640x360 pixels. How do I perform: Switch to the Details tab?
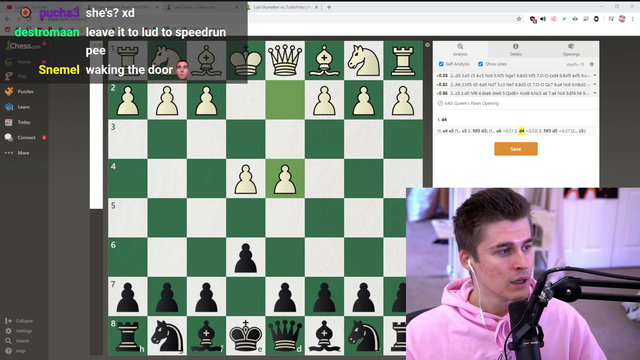click(516, 49)
